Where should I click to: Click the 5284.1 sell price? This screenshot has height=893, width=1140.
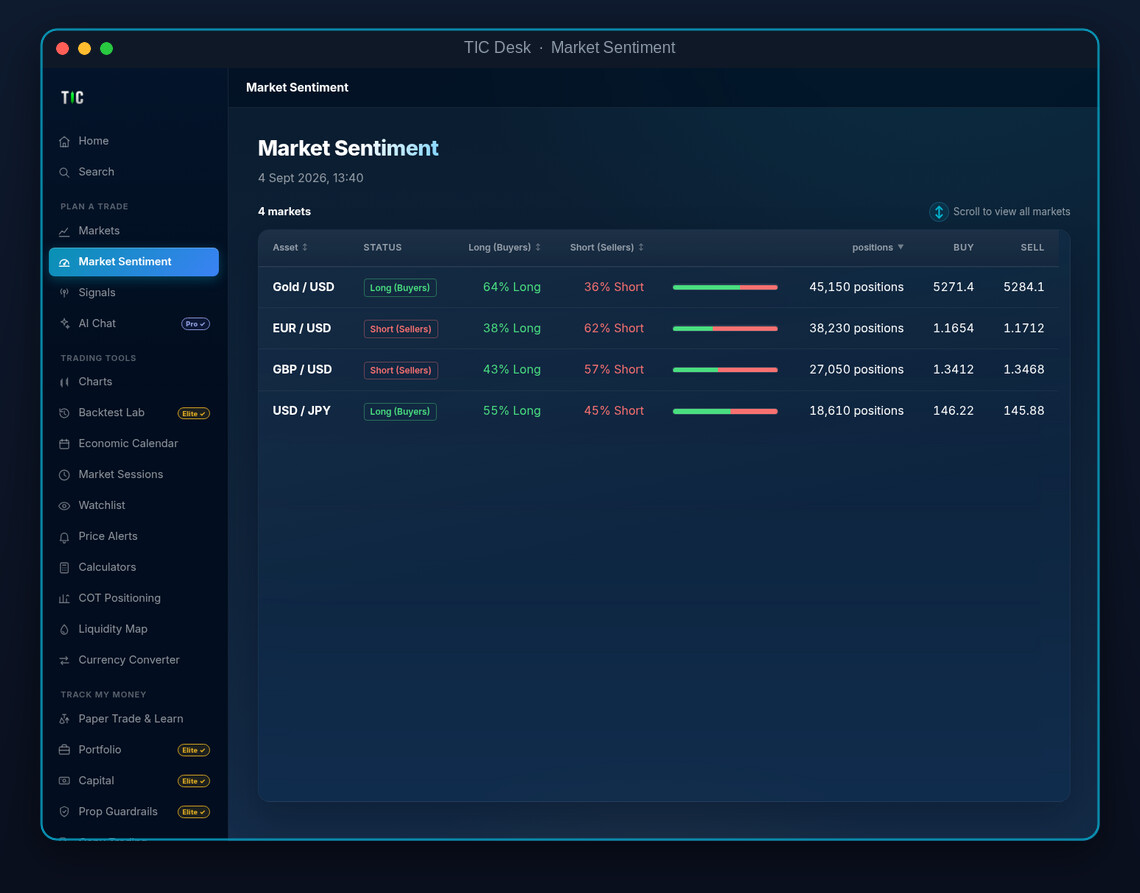[1024, 287]
